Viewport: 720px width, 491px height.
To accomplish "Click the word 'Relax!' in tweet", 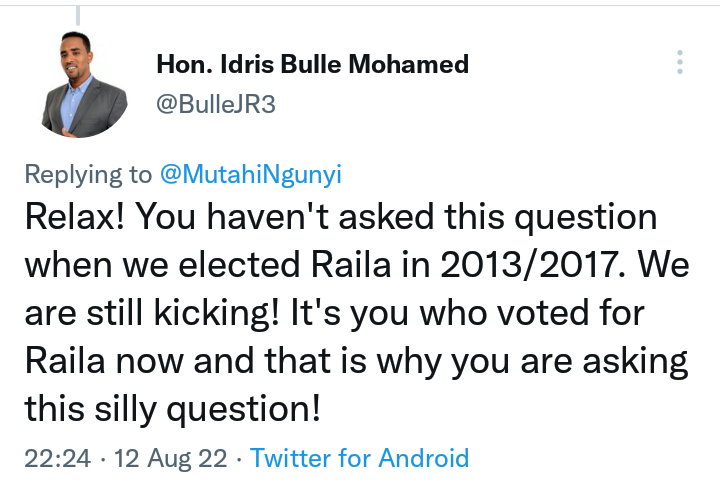I will pos(74,217).
